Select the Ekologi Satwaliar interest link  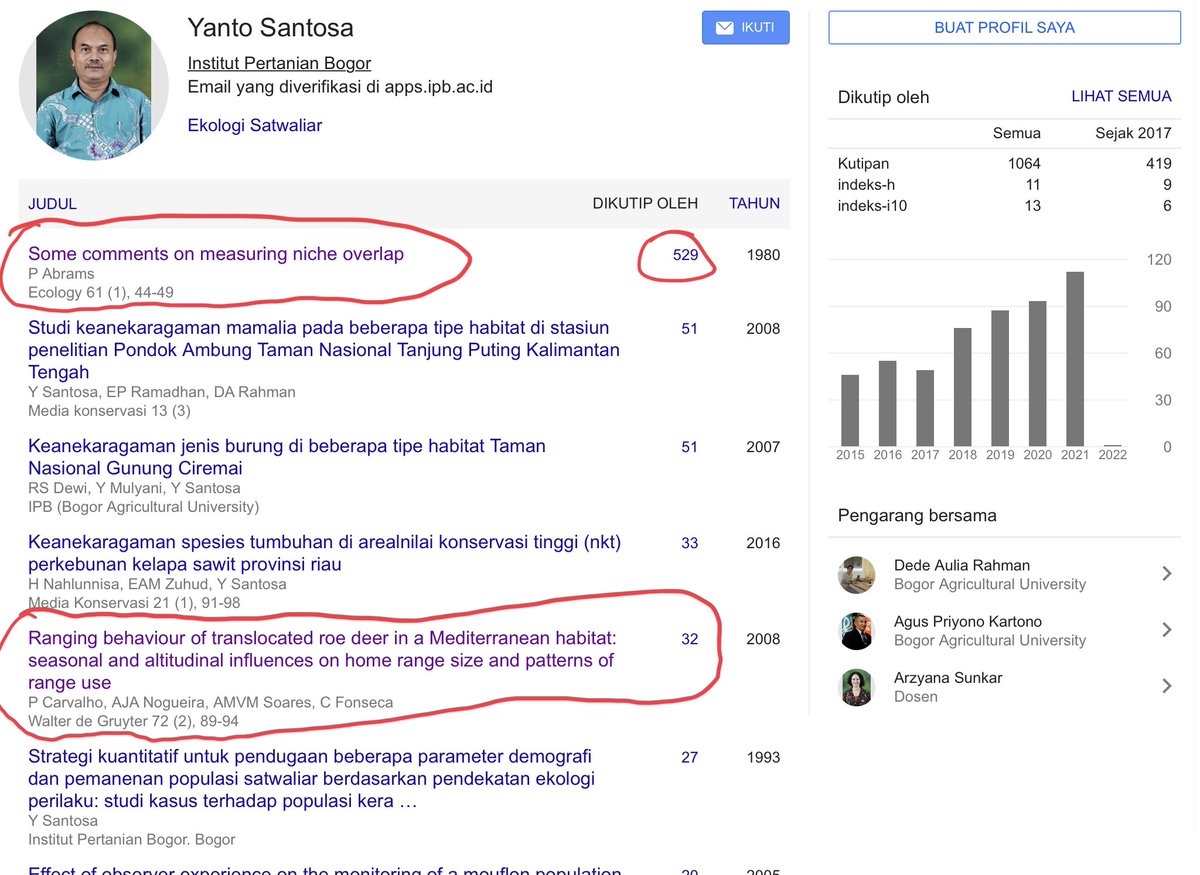(x=254, y=125)
